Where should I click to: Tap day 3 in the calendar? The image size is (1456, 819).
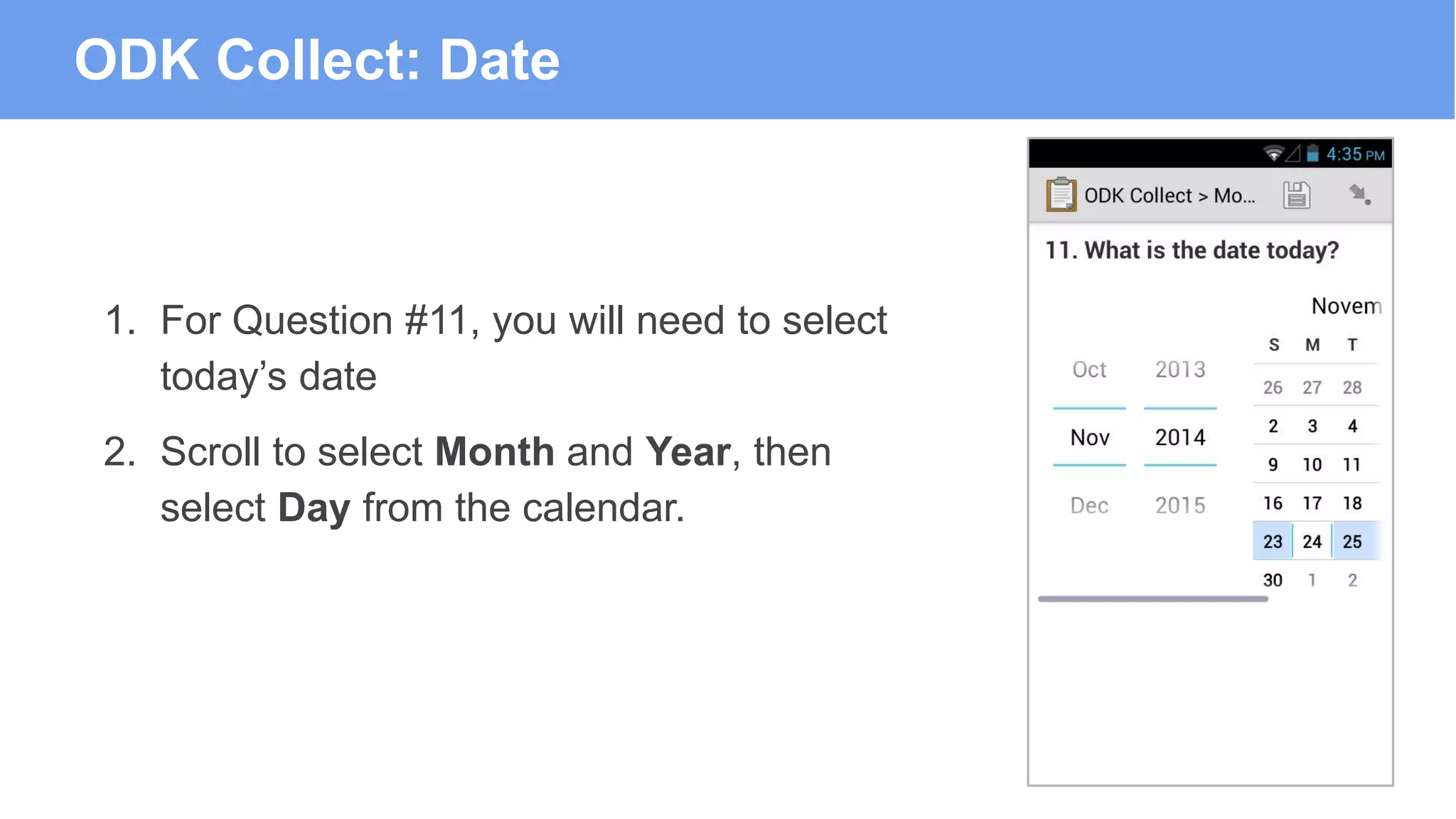(1312, 427)
